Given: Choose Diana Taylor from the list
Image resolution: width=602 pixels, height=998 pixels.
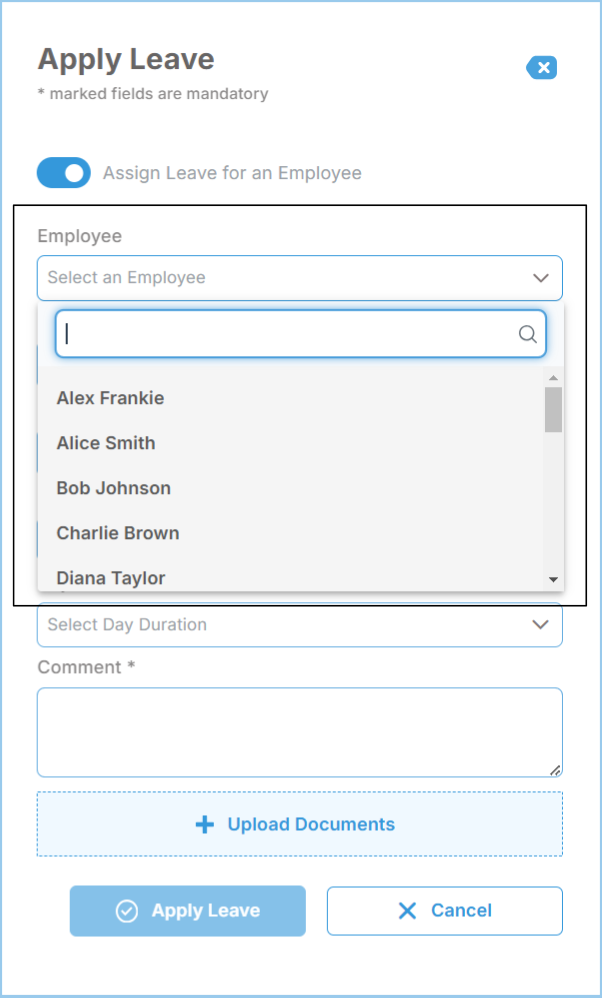Looking at the screenshot, I should (x=111, y=577).
